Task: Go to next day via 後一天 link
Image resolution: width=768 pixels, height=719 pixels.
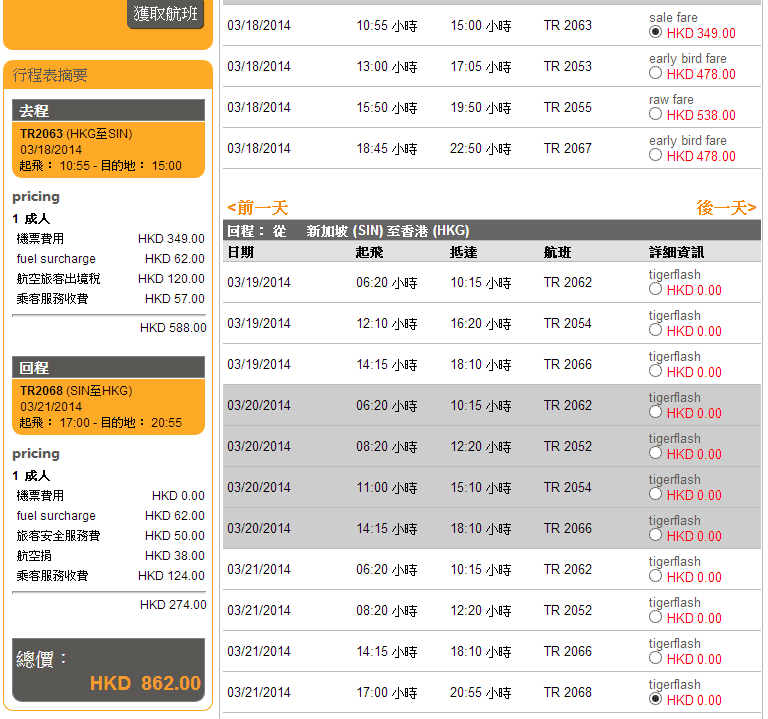Action: coord(726,208)
